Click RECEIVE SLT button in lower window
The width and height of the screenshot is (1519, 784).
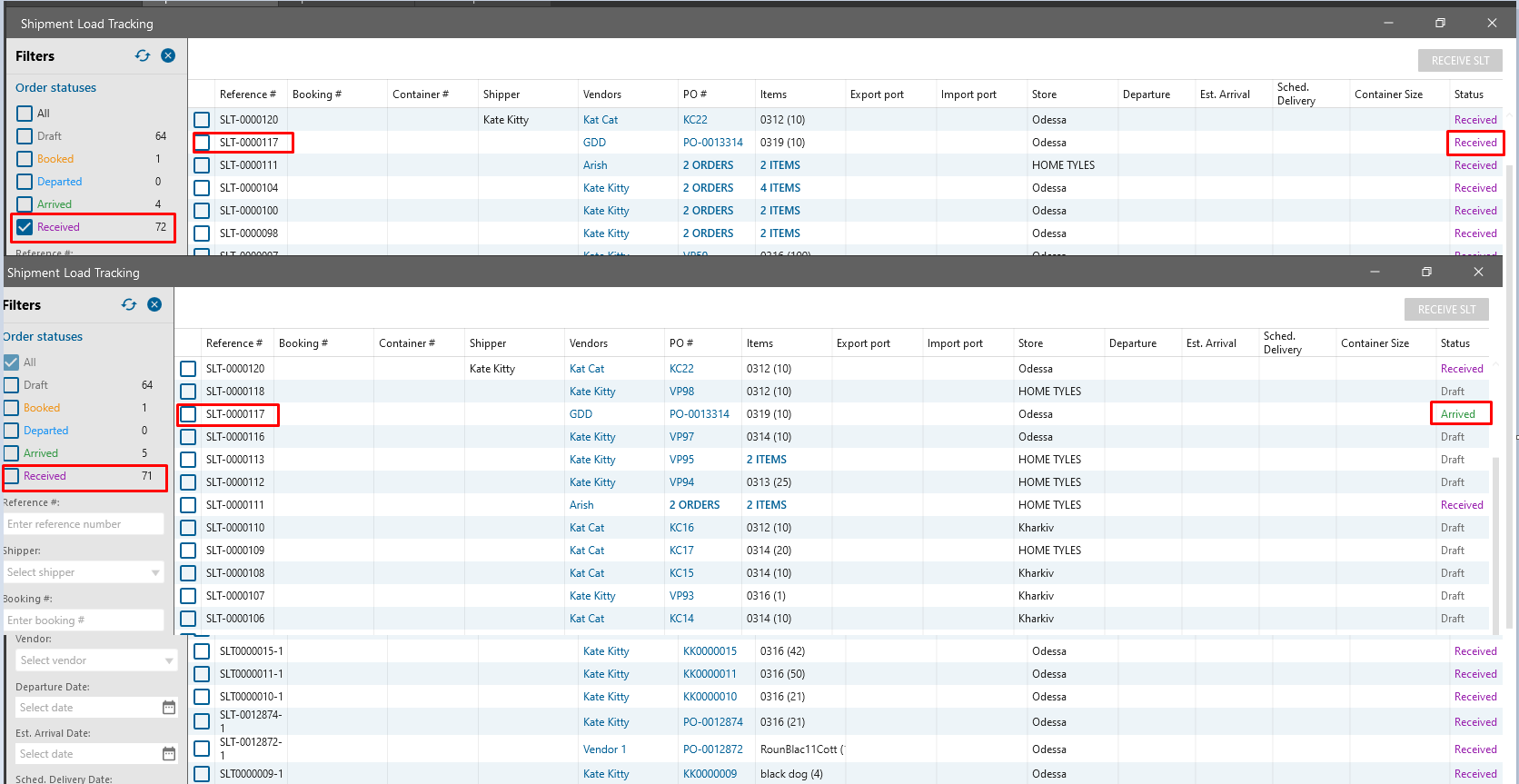(x=1446, y=310)
